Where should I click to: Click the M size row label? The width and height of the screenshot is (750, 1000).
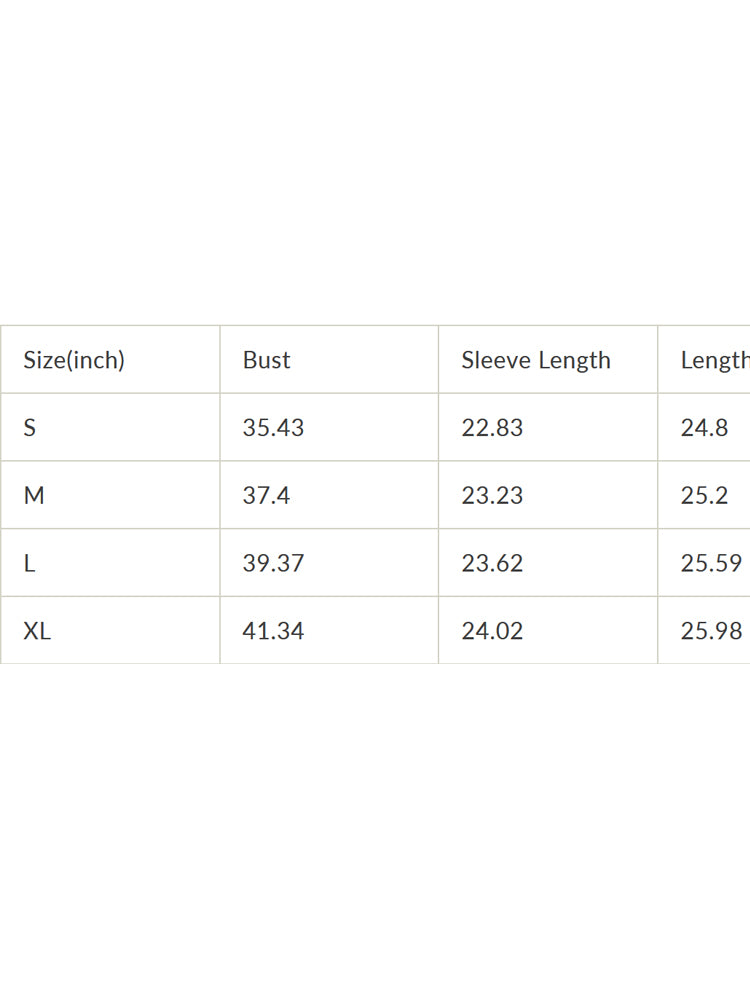pyautogui.click(x=34, y=496)
